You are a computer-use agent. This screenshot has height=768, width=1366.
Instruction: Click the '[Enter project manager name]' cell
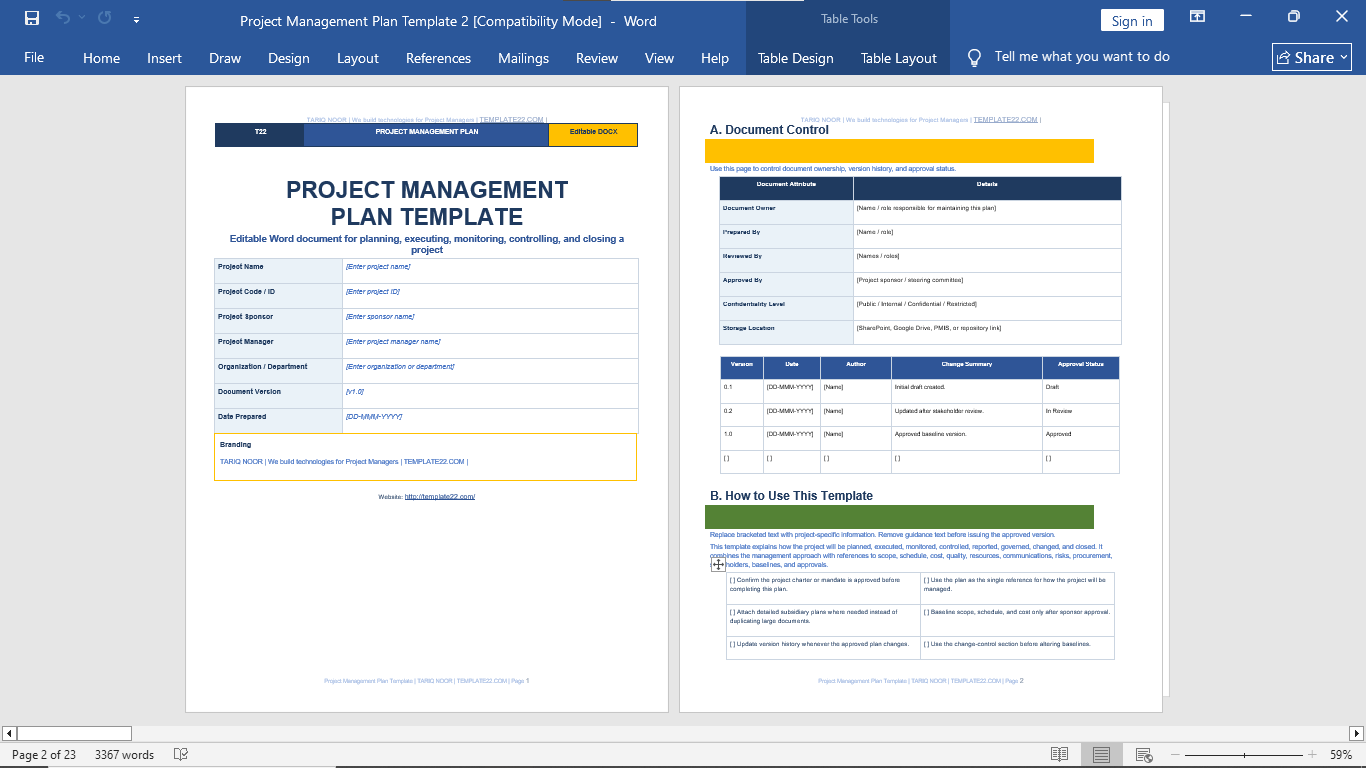click(490, 345)
